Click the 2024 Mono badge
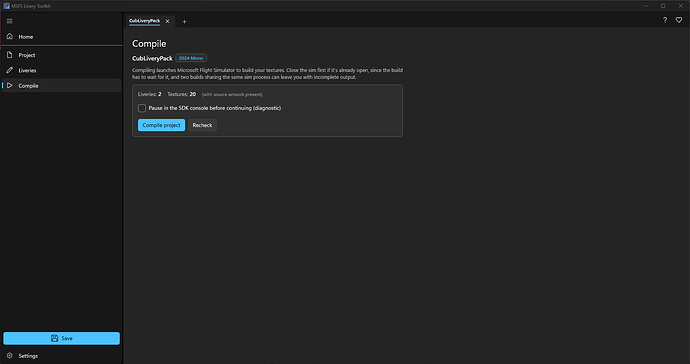The height and width of the screenshot is (364, 690). [x=191, y=58]
